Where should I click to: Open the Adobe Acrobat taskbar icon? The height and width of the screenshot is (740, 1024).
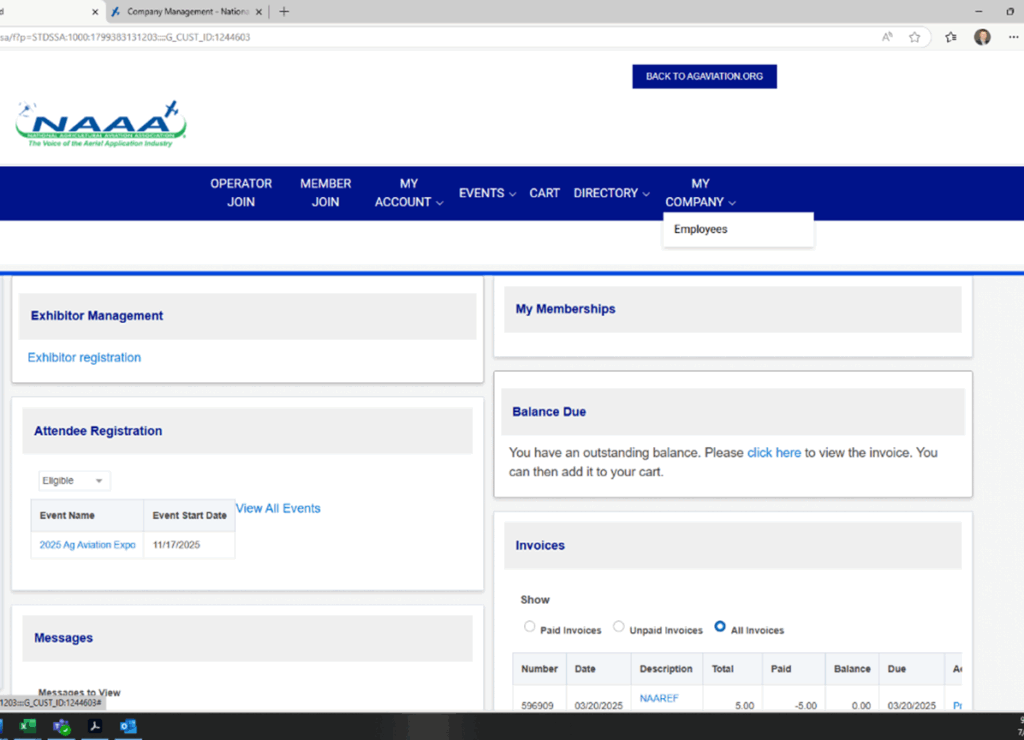tap(95, 726)
